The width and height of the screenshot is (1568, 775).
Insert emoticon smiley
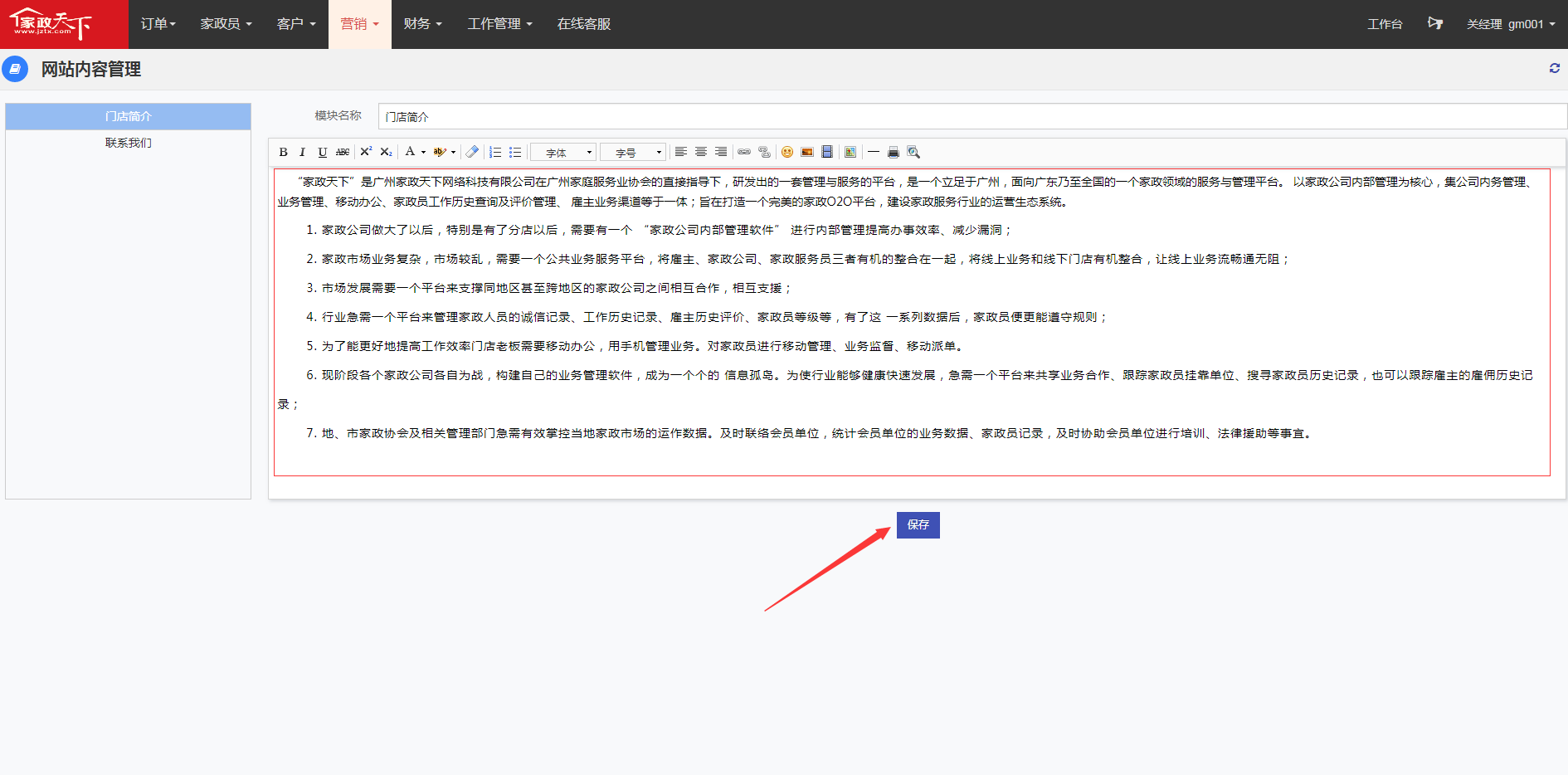(787, 152)
